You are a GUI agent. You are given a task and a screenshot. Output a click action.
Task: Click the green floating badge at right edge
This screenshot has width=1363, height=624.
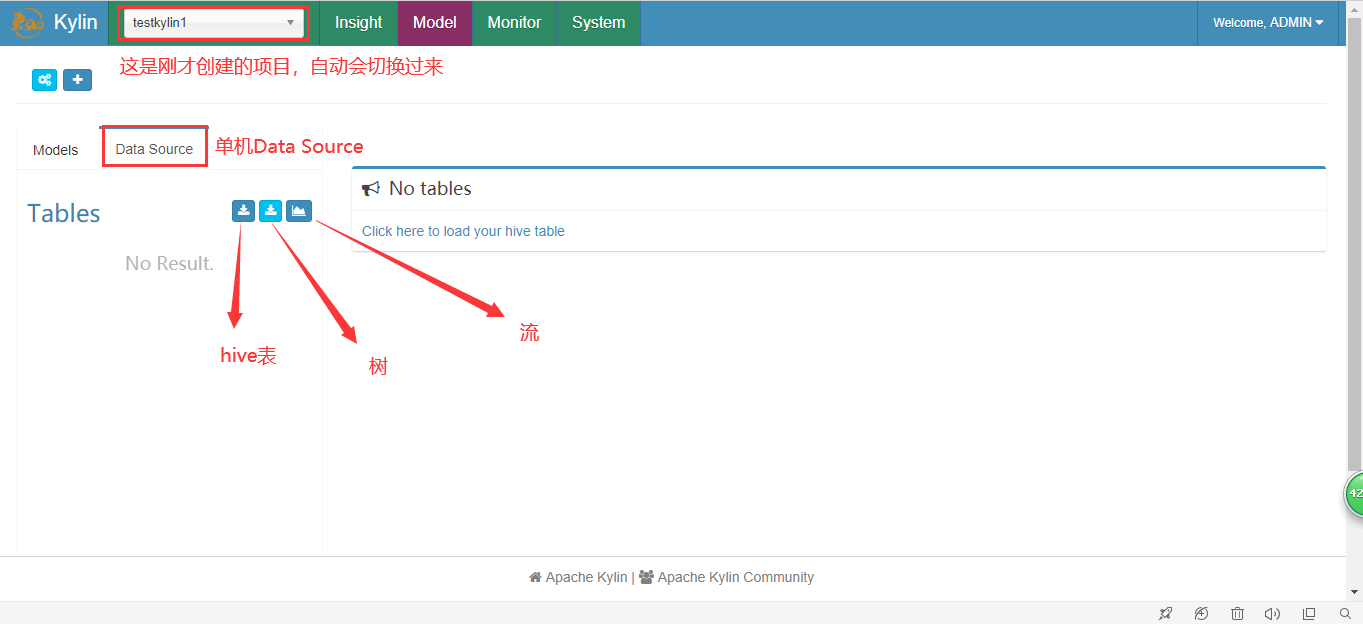pos(1354,494)
